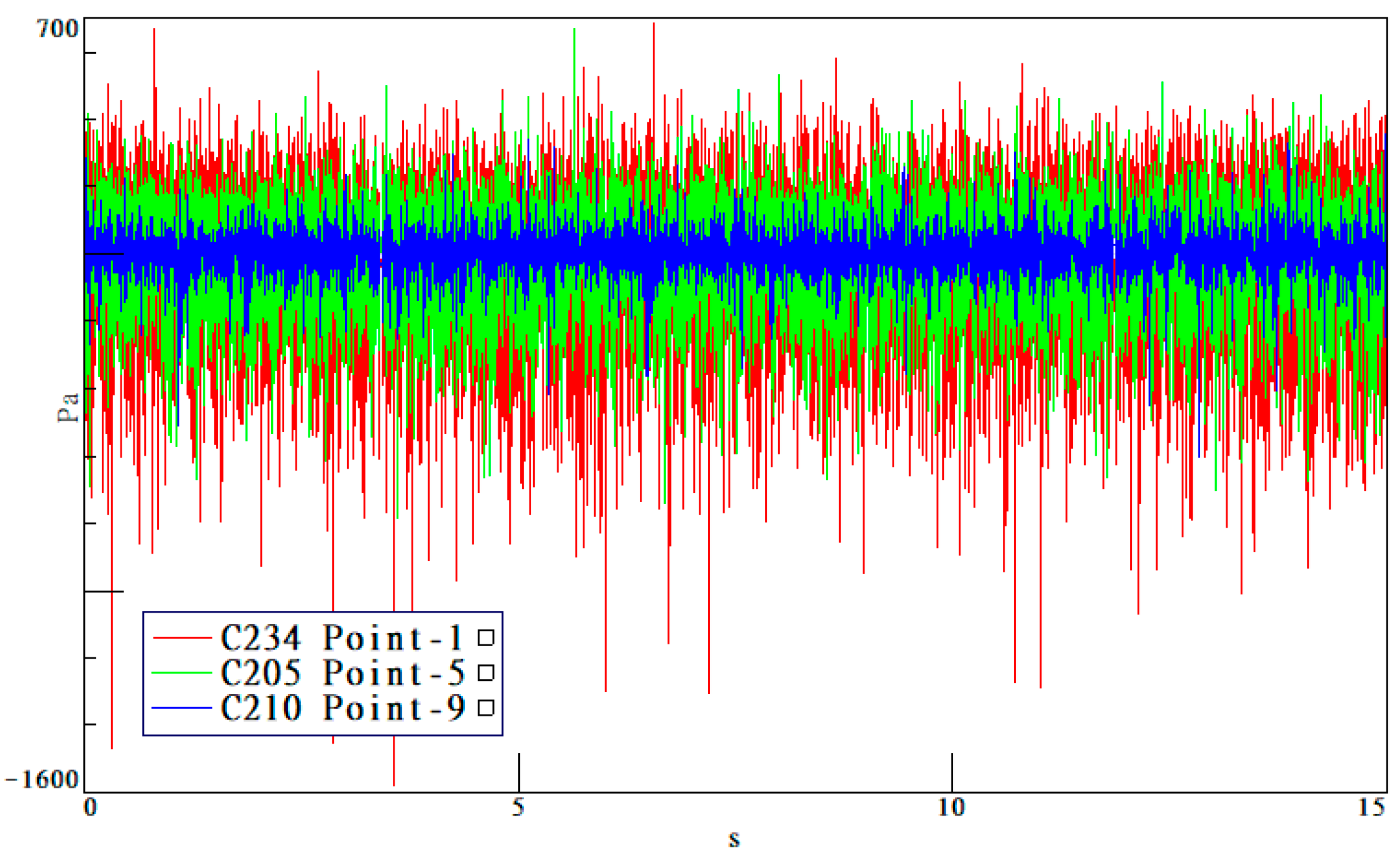Image resolution: width=1400 pixels, height=856 pixels.
Task: Toggle the C205 Point-5 checkbox
Action: (485, 672)
